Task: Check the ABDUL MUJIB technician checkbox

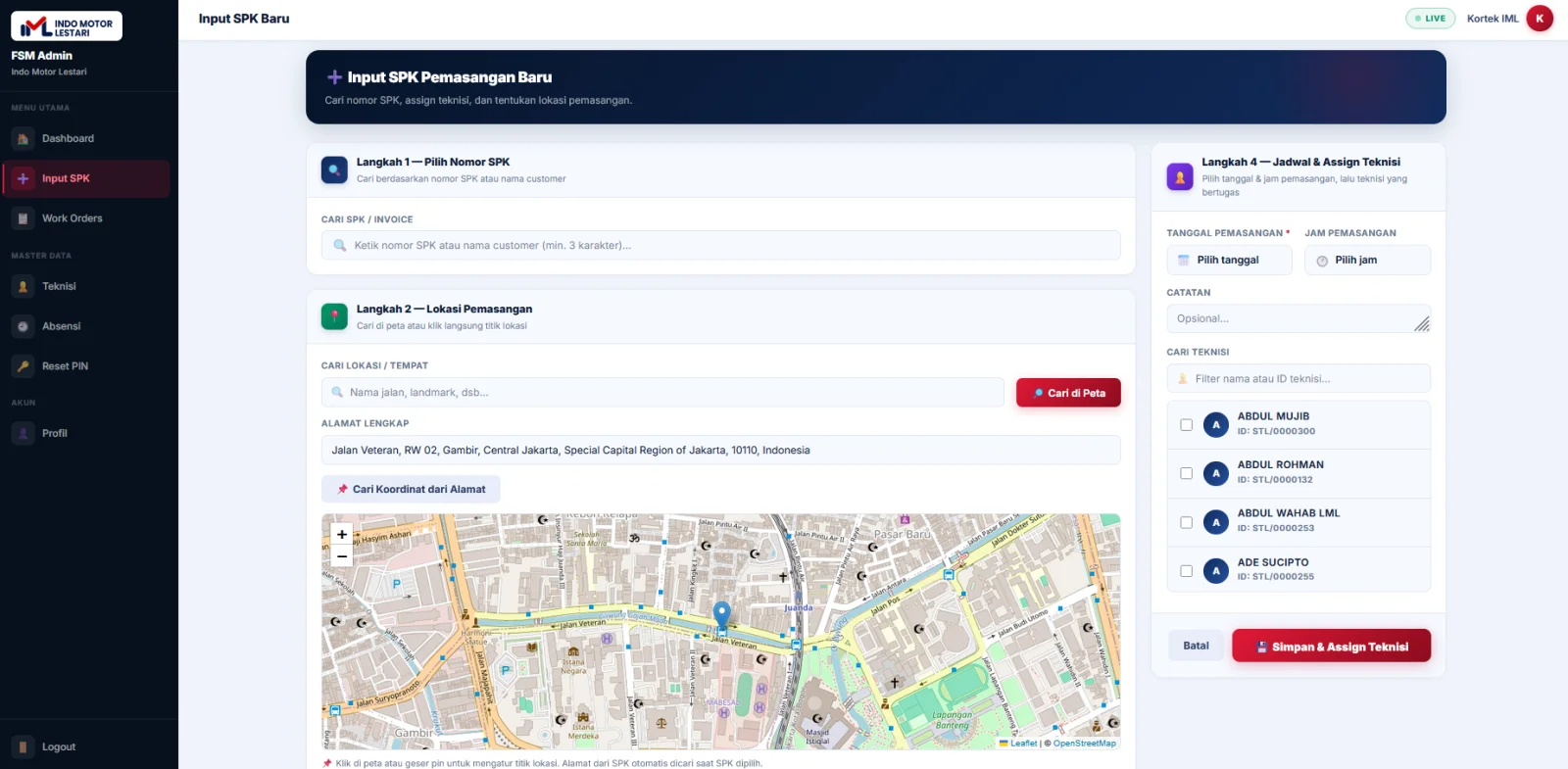Action: [x=1186, y=425]
